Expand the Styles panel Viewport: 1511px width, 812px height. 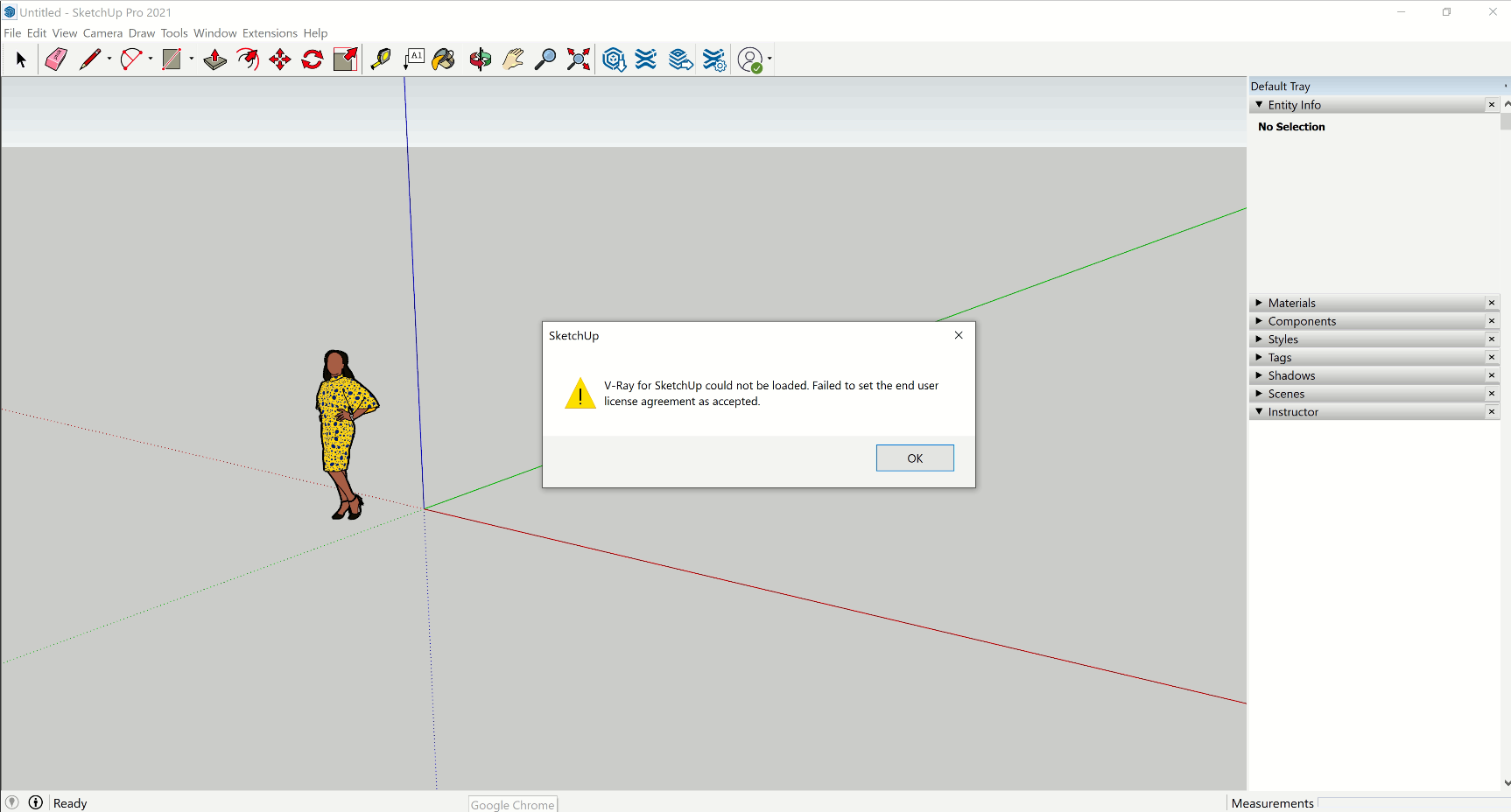[1259, 339]
